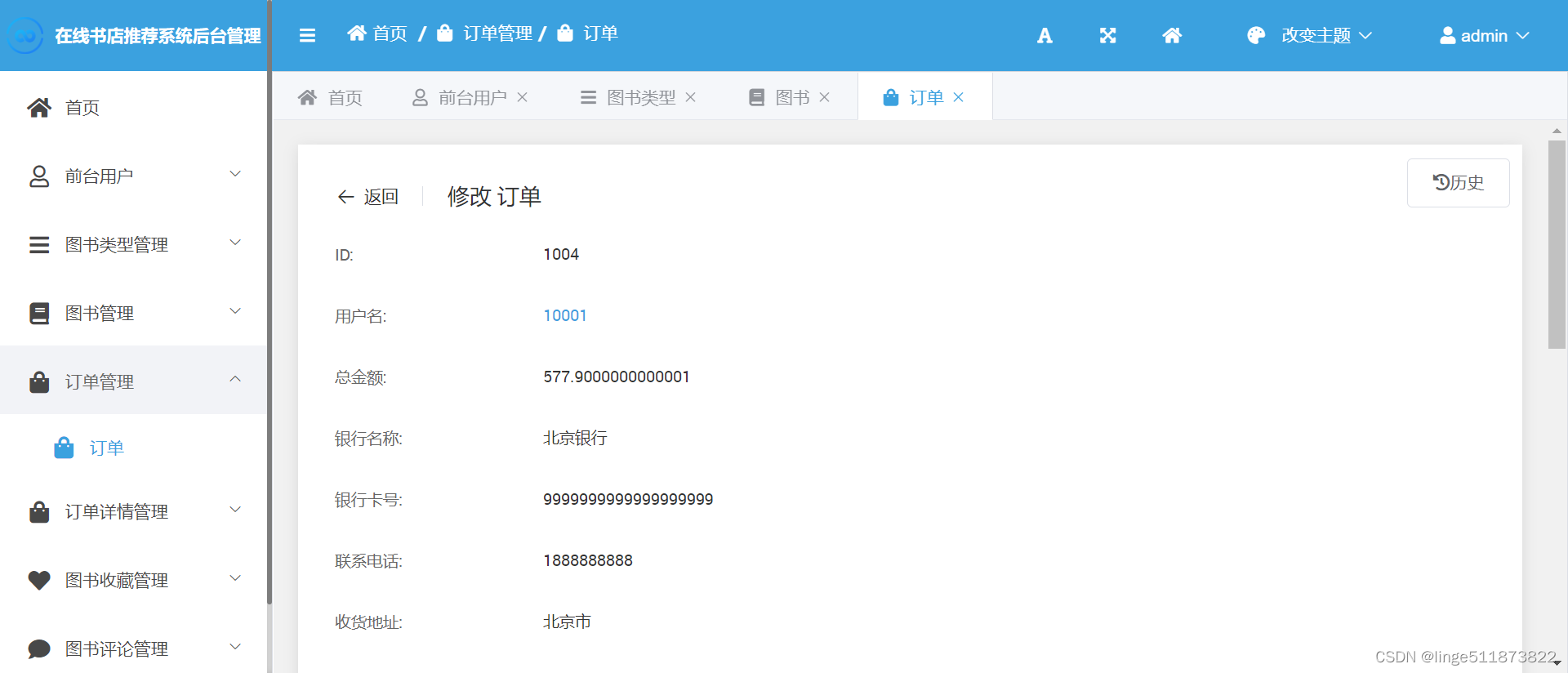Click the site logo icon

(x=25, y=36)
